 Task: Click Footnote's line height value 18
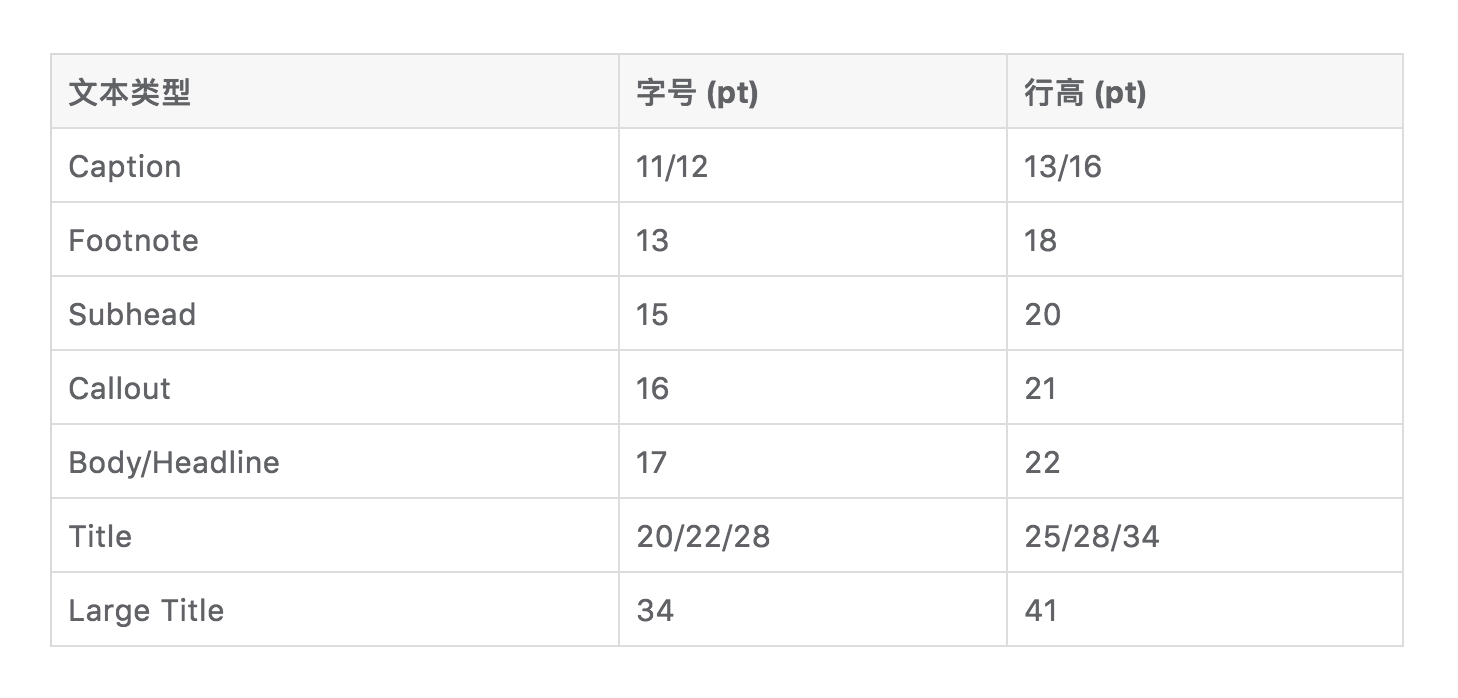[1041, 240]
